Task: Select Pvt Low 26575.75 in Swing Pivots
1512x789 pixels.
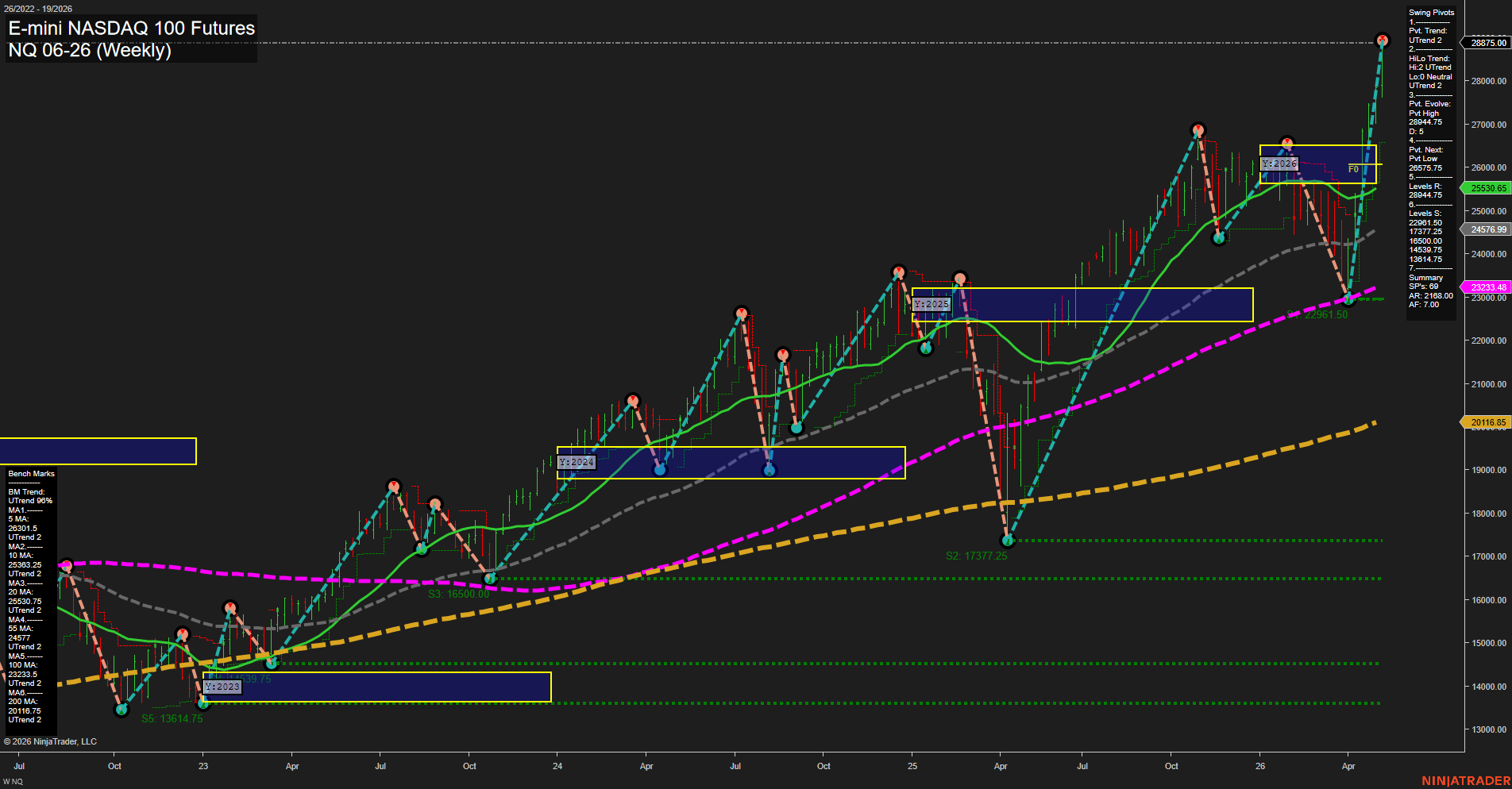Action: (x=1425, y=164)
